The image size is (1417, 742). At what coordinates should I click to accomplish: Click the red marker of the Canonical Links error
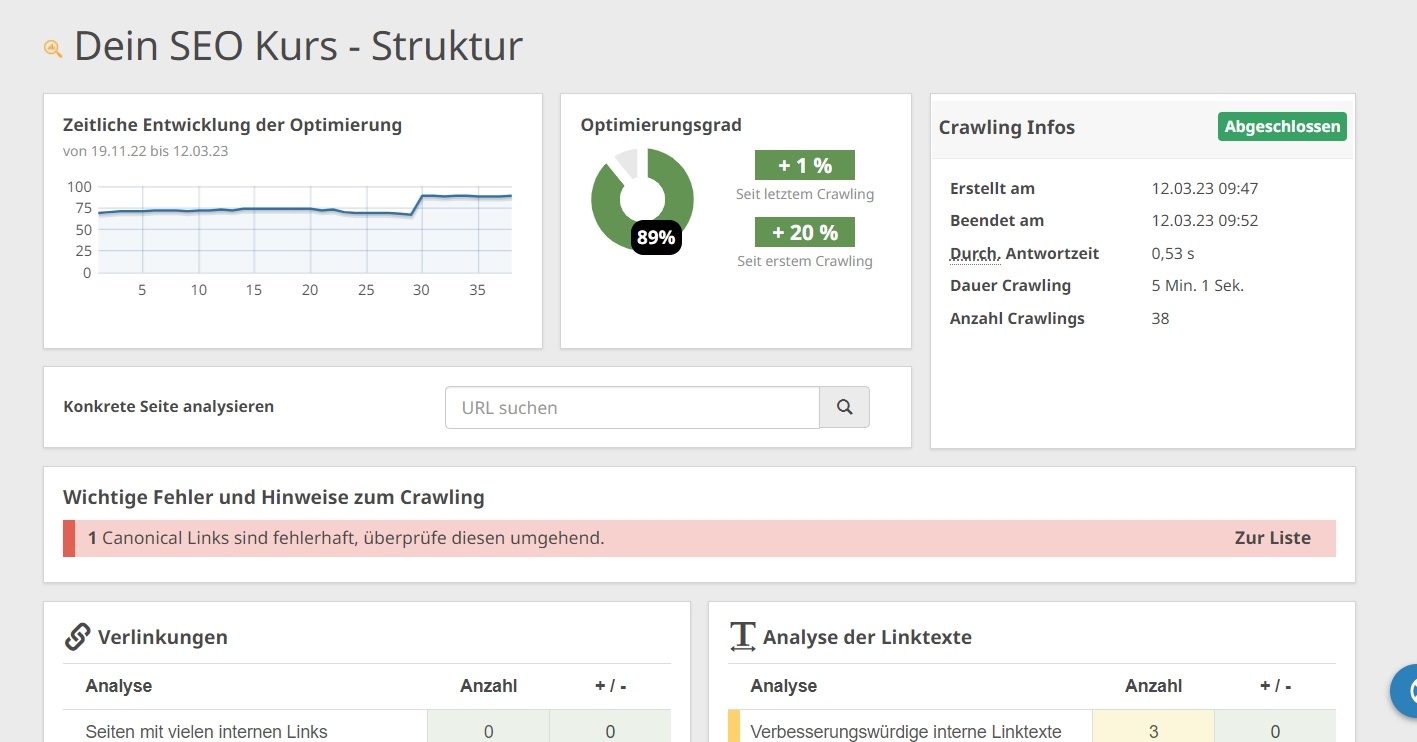[69, 538]
